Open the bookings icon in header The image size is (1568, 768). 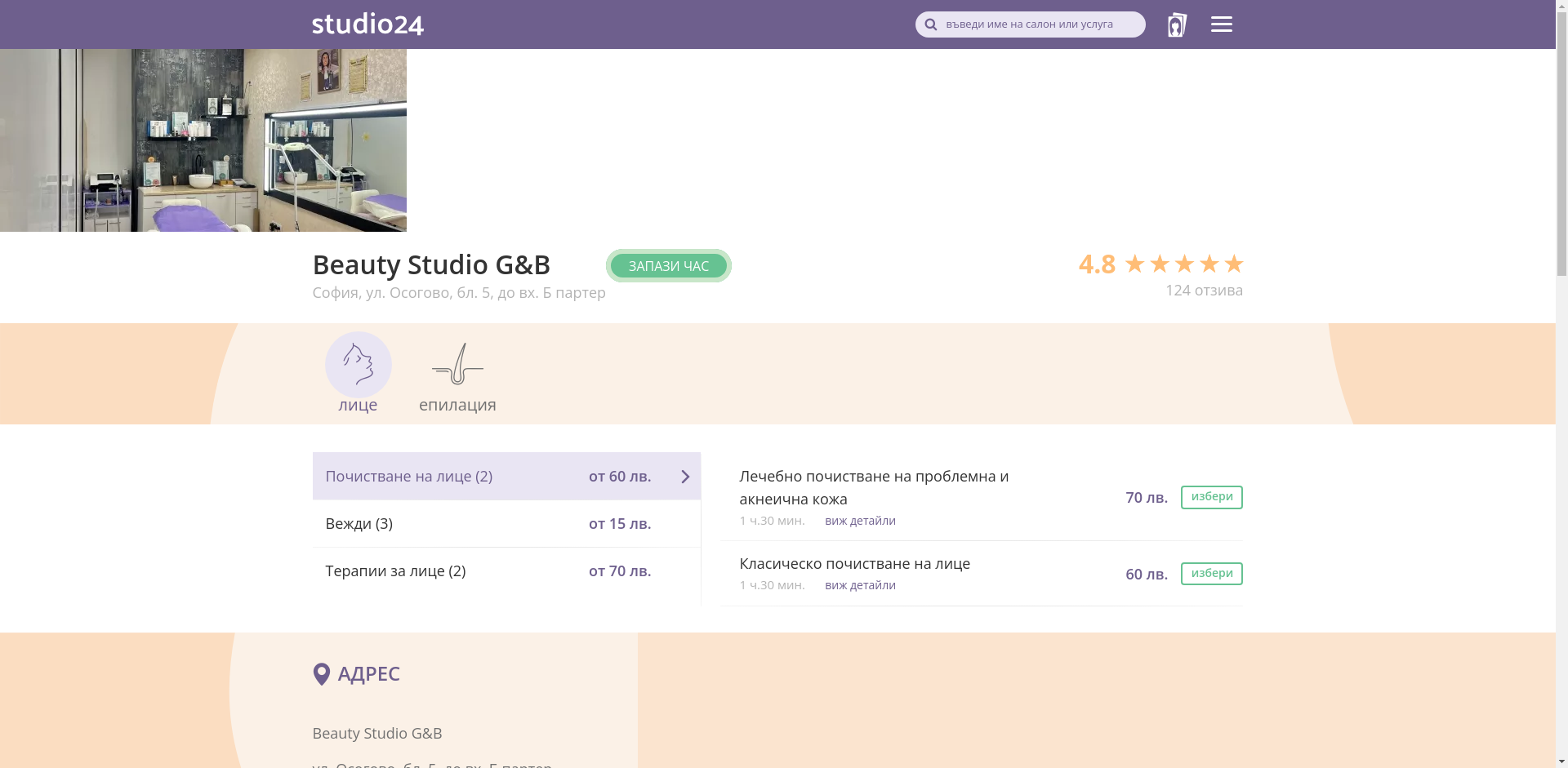point(1176,24)
